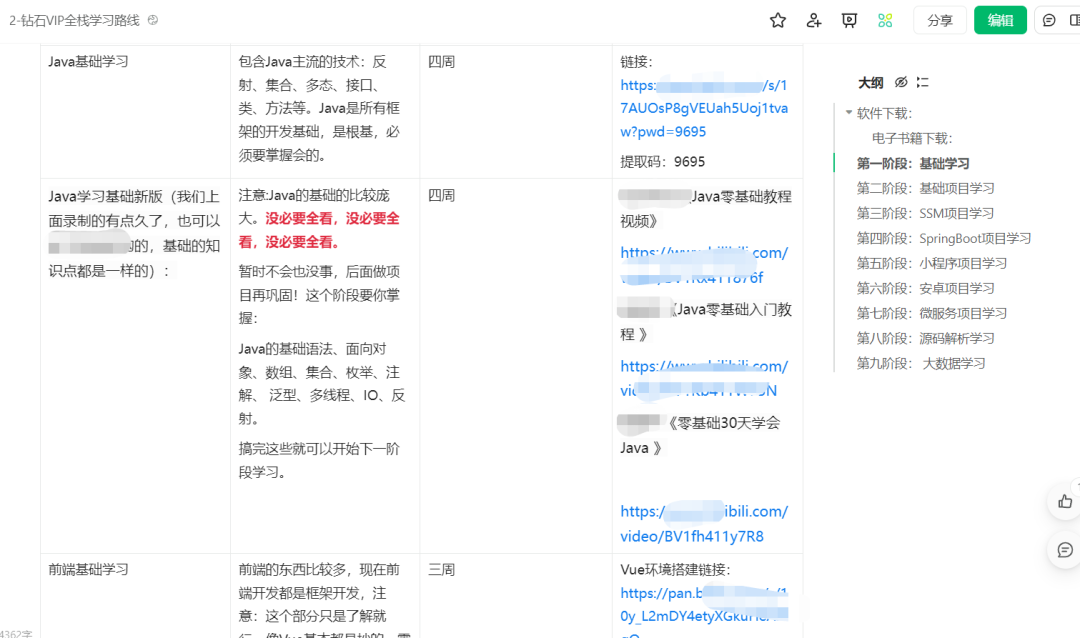Open the colorful apps grid icon

coord(884,20)
